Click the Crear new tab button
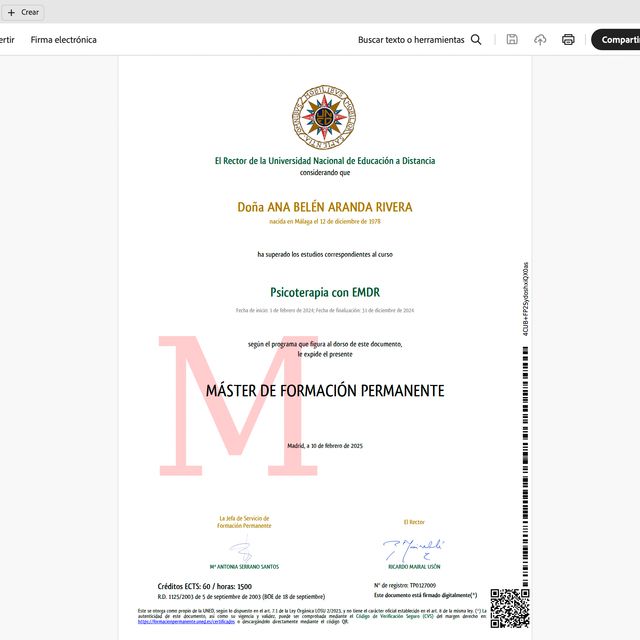 pyautogui.click(x=23, y=12)
